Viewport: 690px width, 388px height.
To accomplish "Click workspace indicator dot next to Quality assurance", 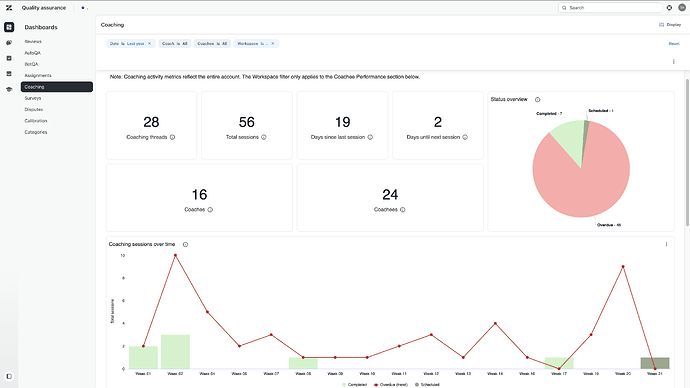I will pyautogui.click(x=84, y=8).
